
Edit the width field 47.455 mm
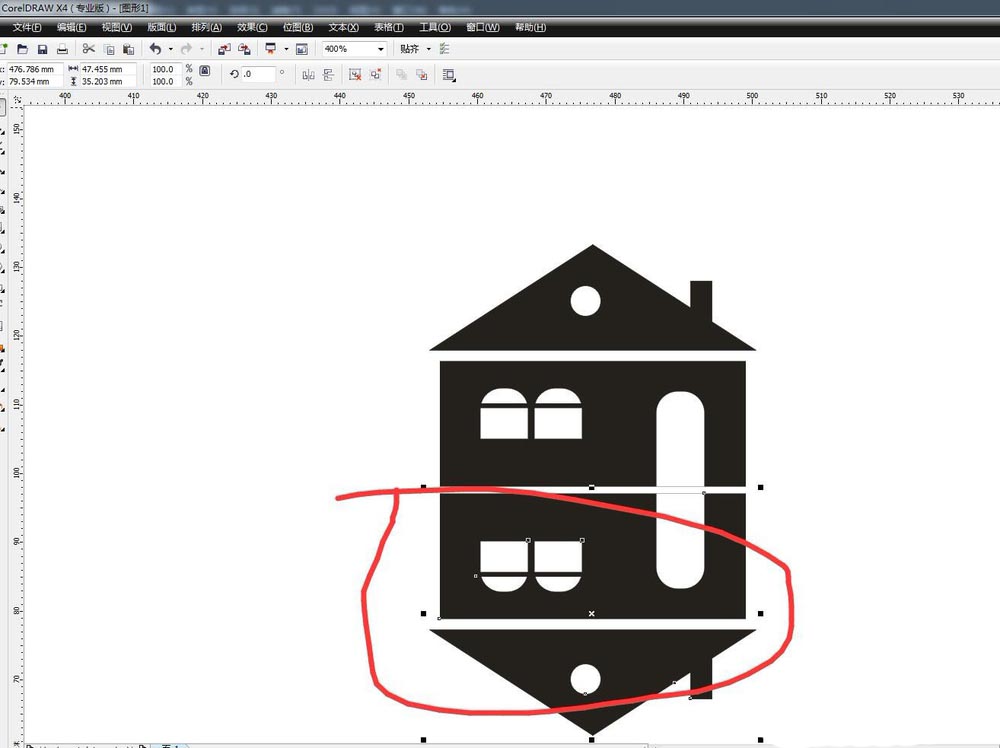(107, 69)
